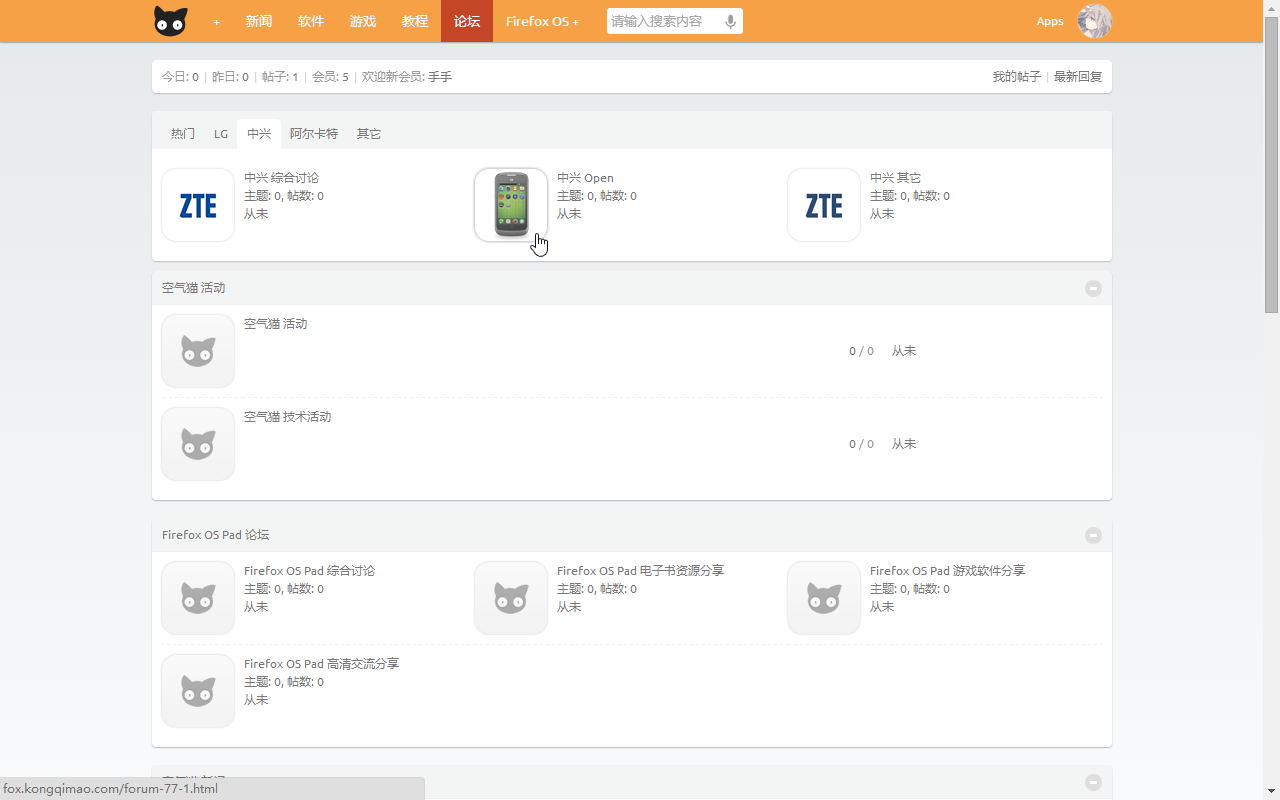Open Firefox OS Pad 论坛 header link
1280x800 pixels.
click(215, 535)
